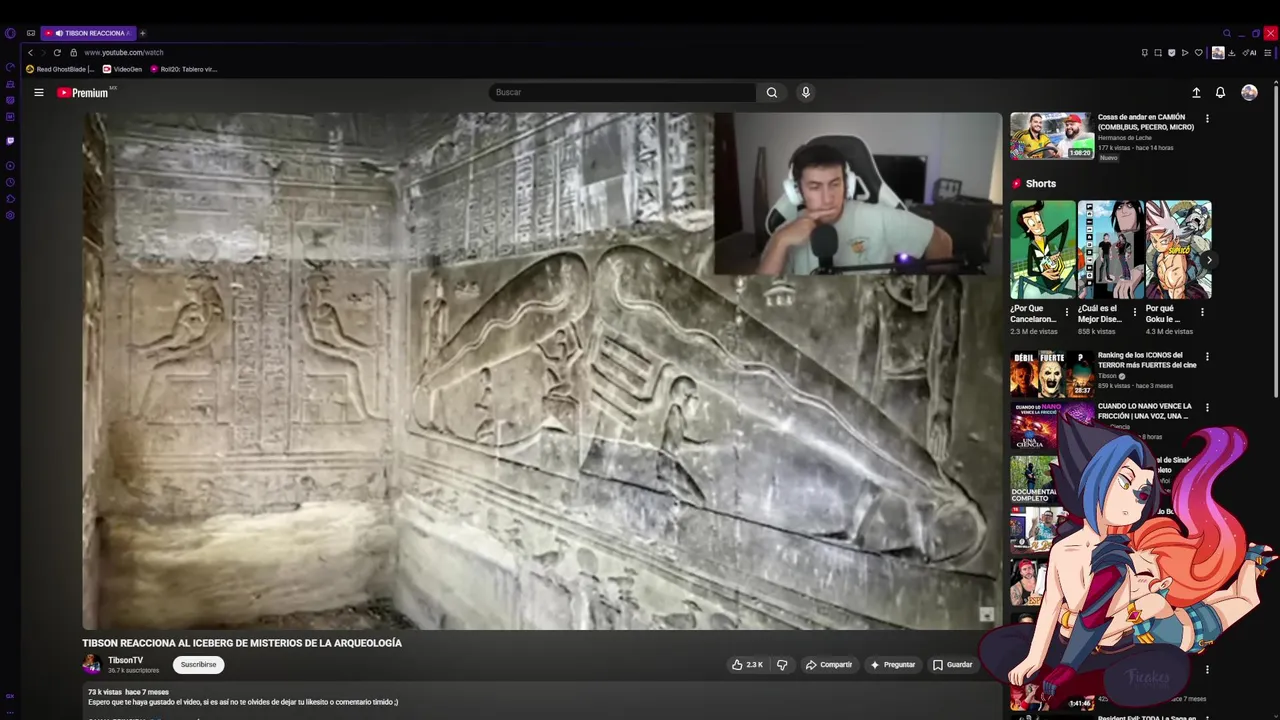Open CUANDO LO NANO VENCE LA FRICCIÓN title
Viewport: 1280px width, 720px height.
[1145, 411]
